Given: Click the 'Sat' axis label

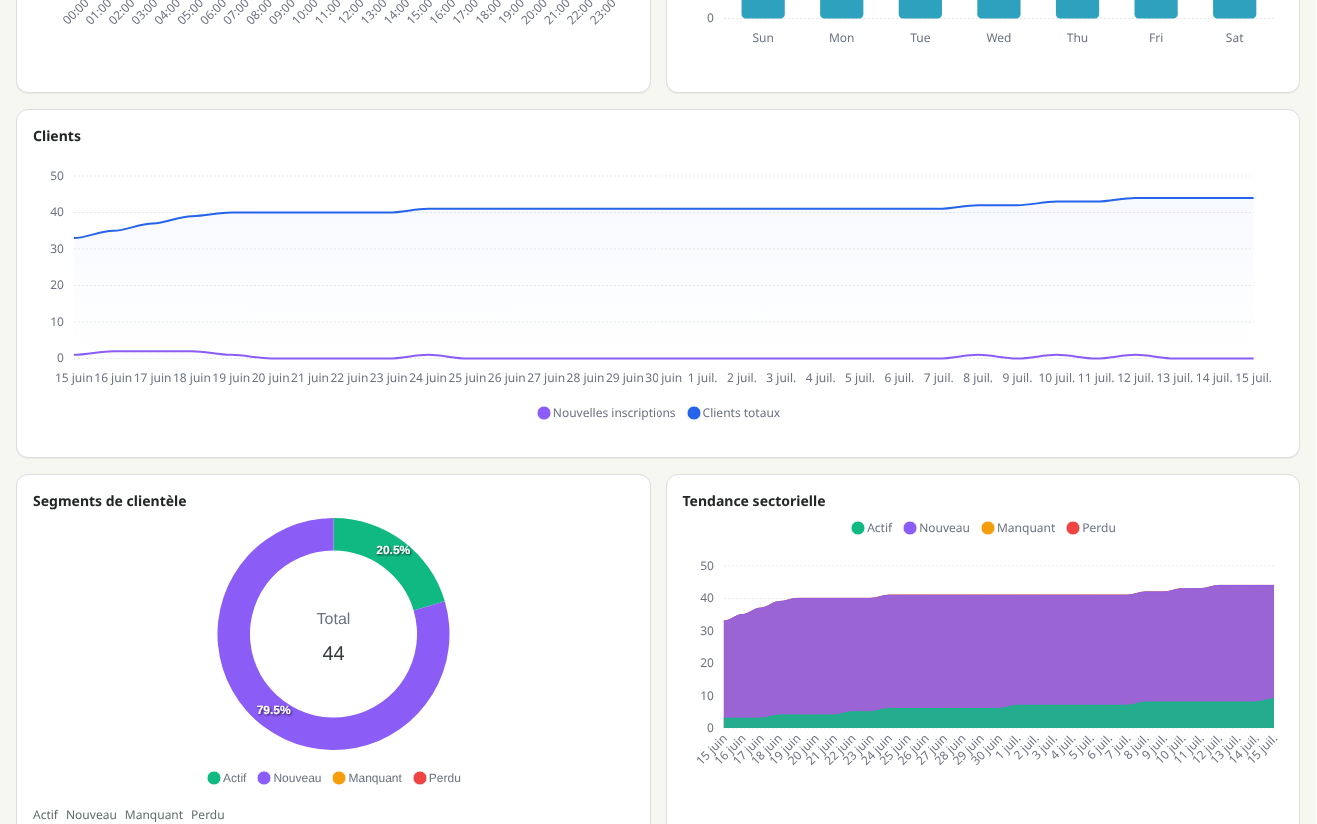Looking at the screenshot, I should [x=1235, y=38].
